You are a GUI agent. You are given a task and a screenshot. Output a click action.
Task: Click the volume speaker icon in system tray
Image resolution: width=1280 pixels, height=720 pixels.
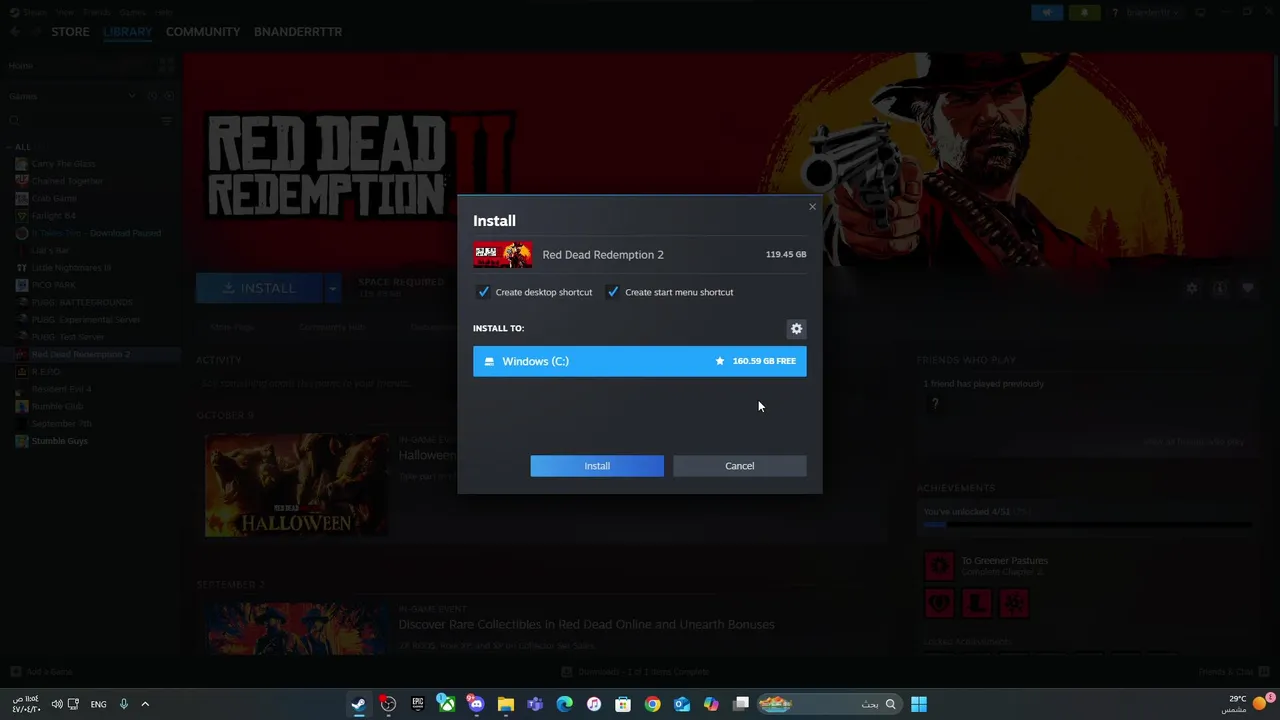pyautogui.click(x=57, y=704)
